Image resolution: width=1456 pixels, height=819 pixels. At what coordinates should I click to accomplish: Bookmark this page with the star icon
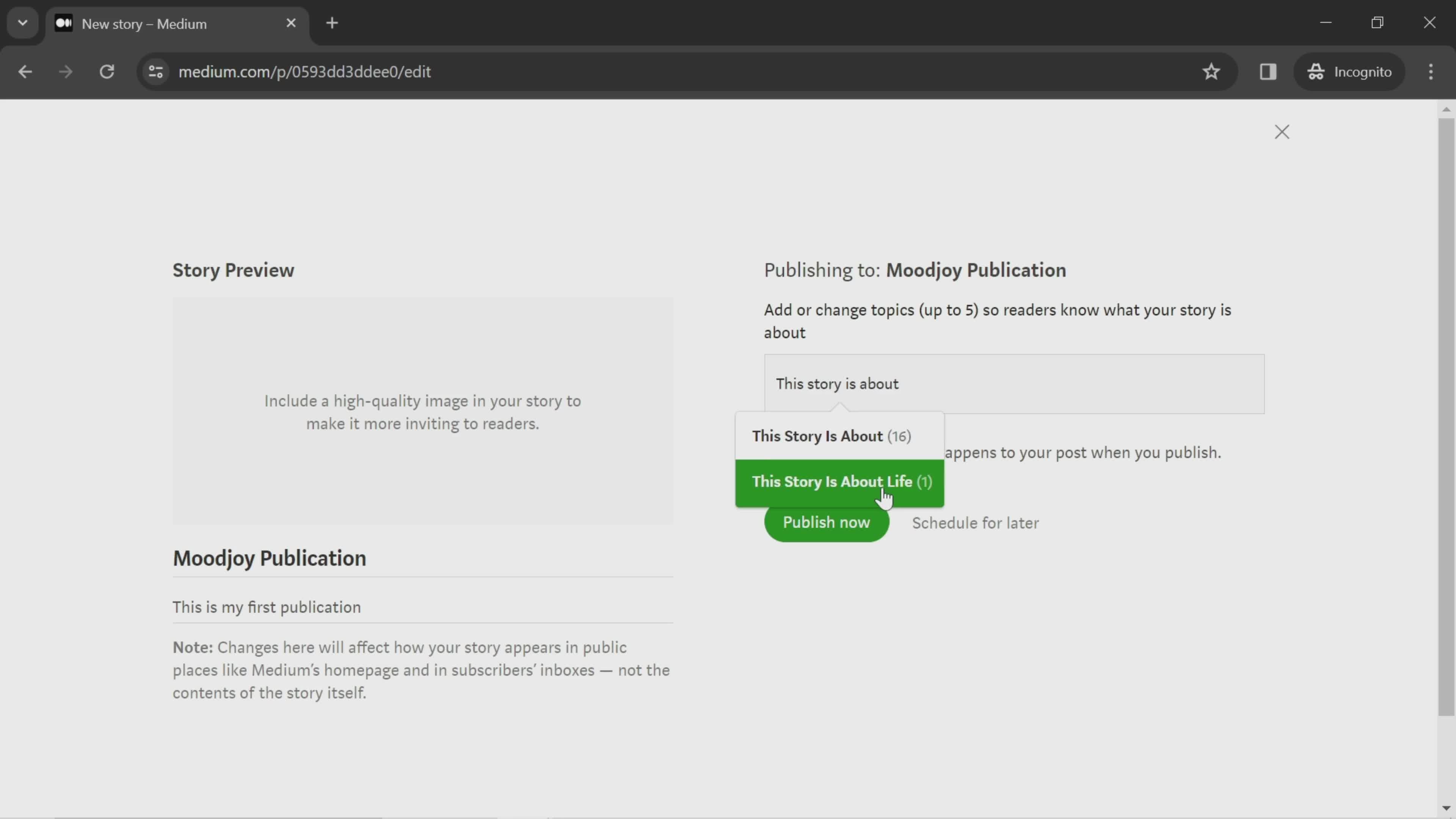pyautogui.click(x=1211, y=72)
